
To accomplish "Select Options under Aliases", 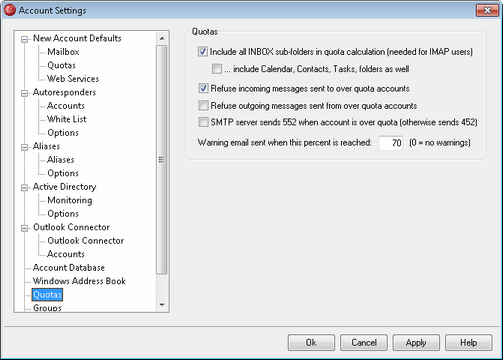I will pos(63,173).
